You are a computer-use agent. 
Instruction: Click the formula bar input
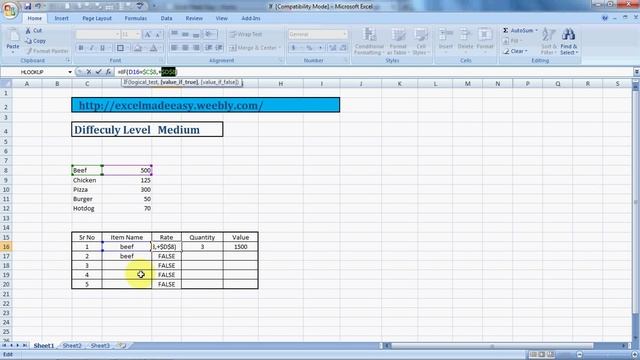tap(373, 72)
